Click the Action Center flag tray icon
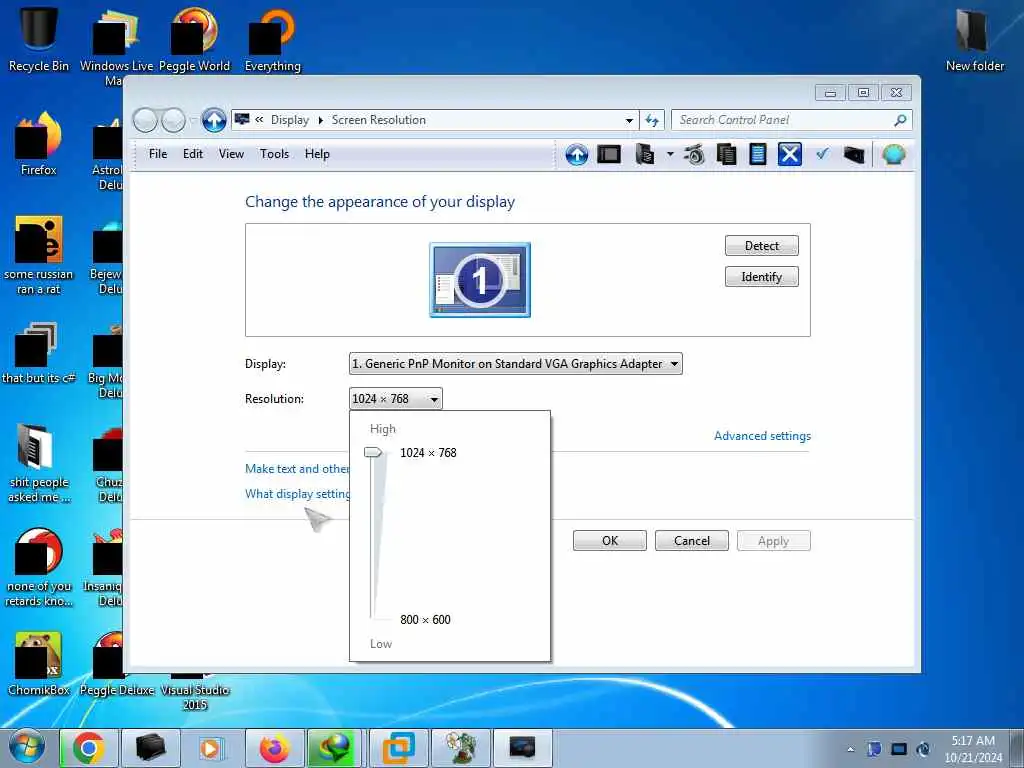 (874, 749)
